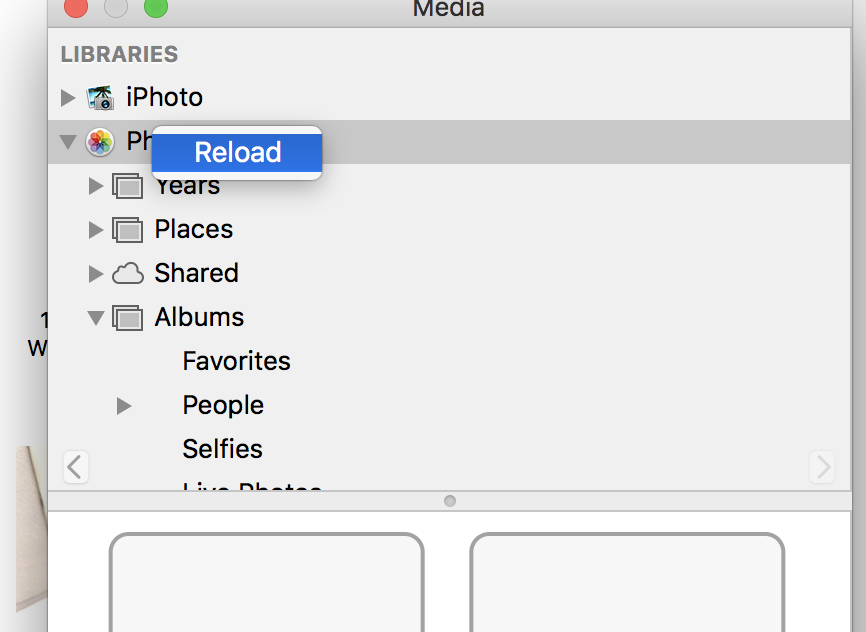
Task: Collapse the Albums group
Action: [x=96, y=318]
